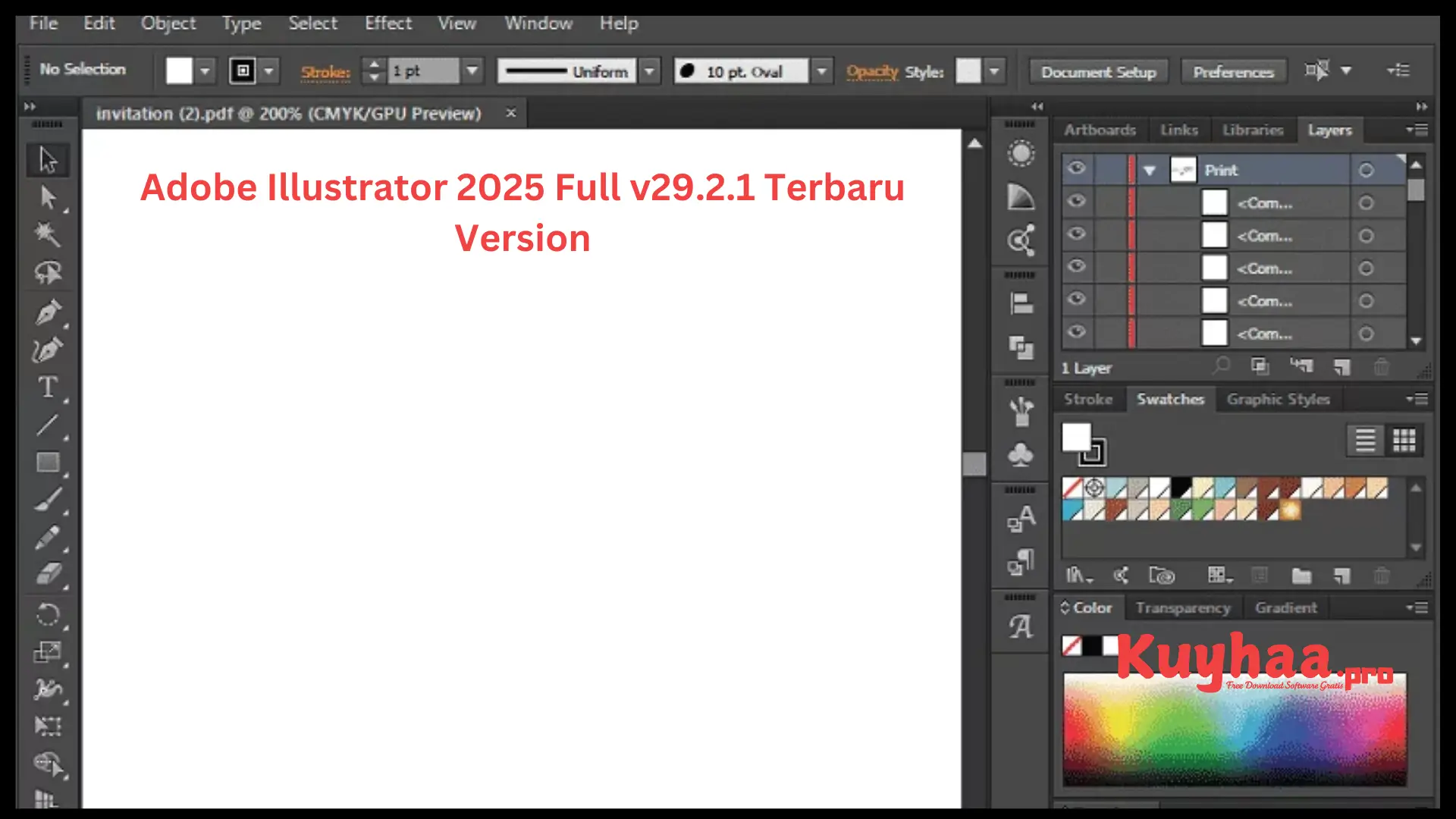
Task: Pick the Width warp tool
Action: 48,689
